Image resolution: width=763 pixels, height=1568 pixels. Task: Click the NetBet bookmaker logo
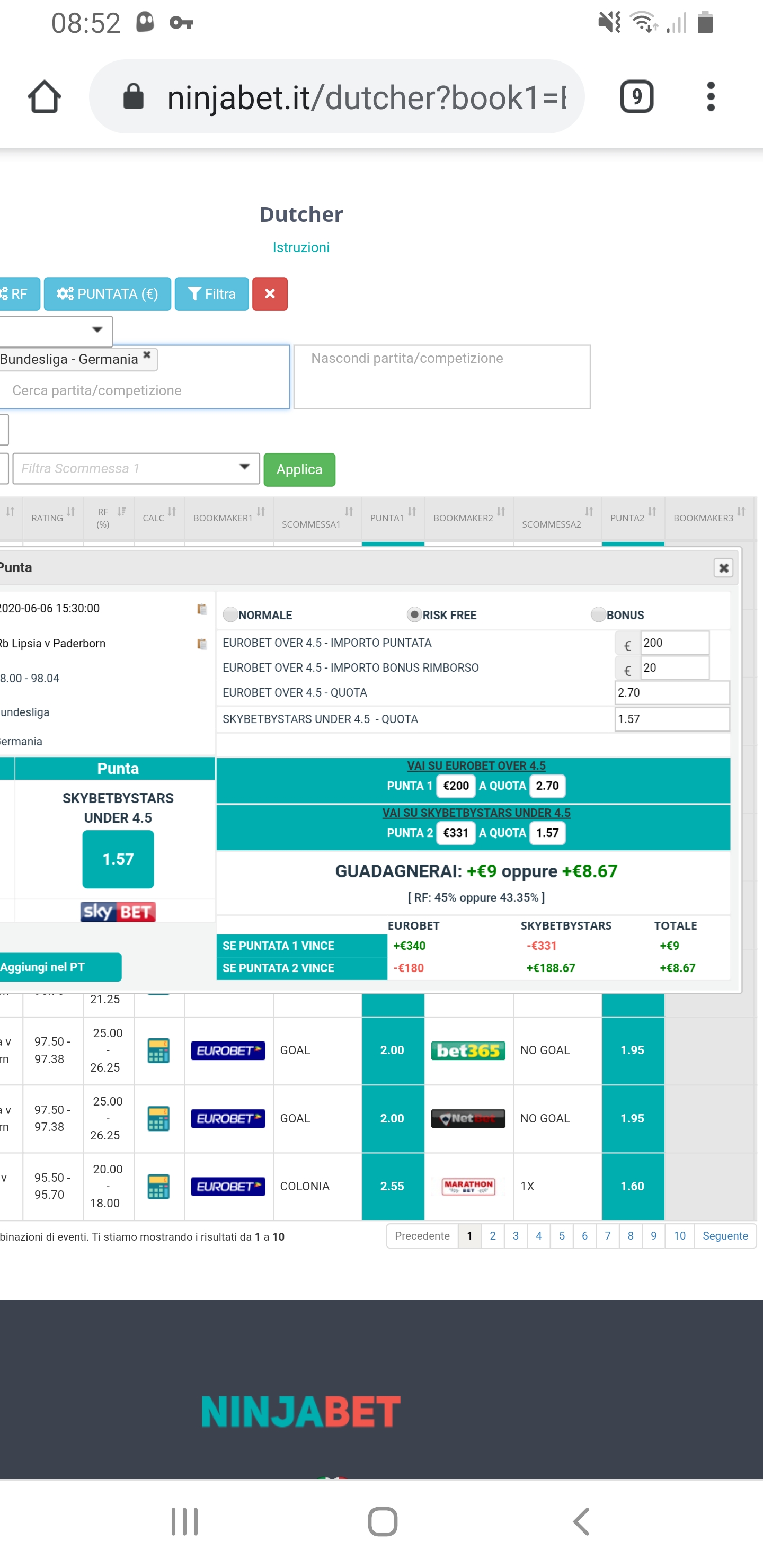(x=468, y=1119)
